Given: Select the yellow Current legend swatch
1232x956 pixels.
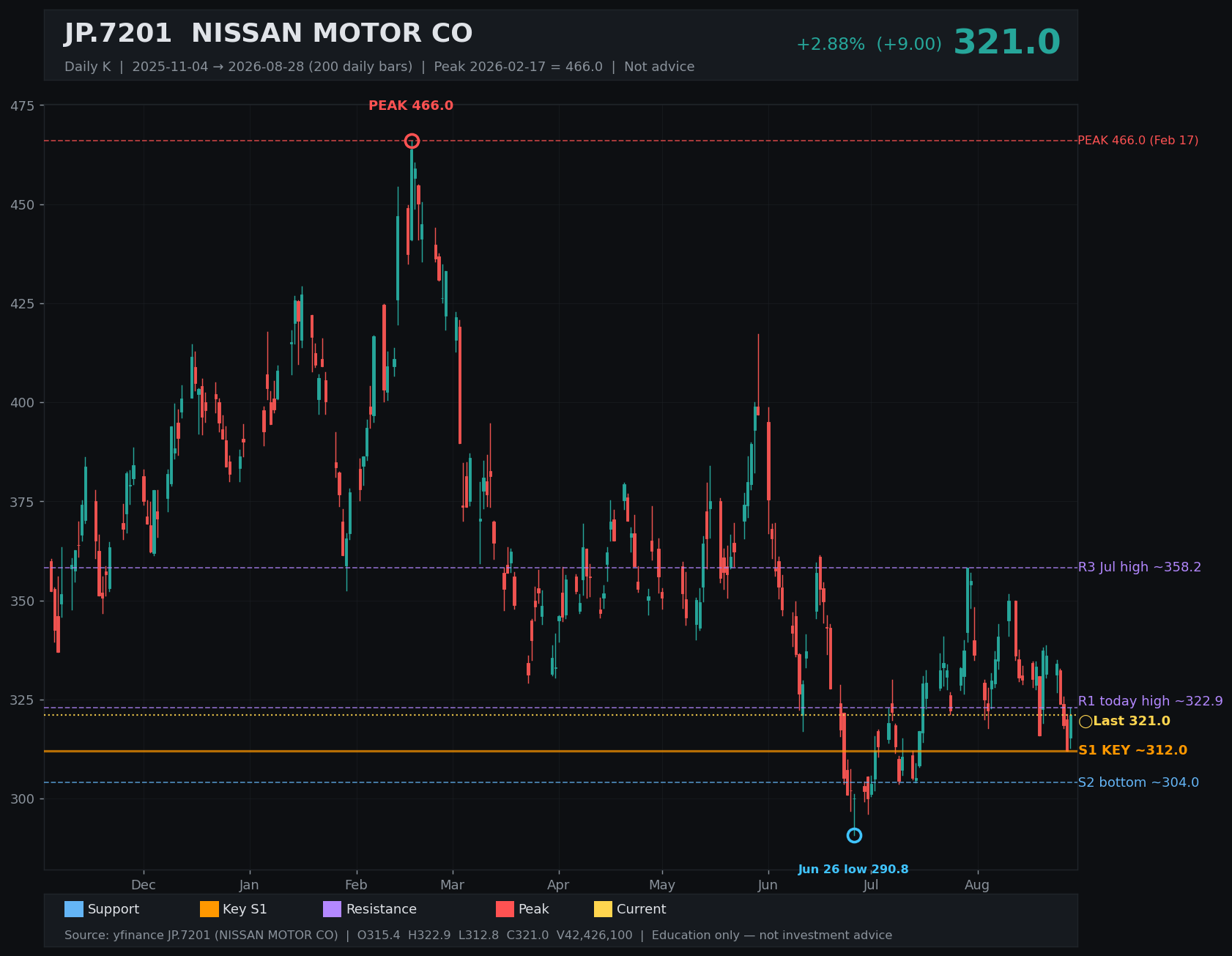Looking at the screenshot, I should click(604, 909).
